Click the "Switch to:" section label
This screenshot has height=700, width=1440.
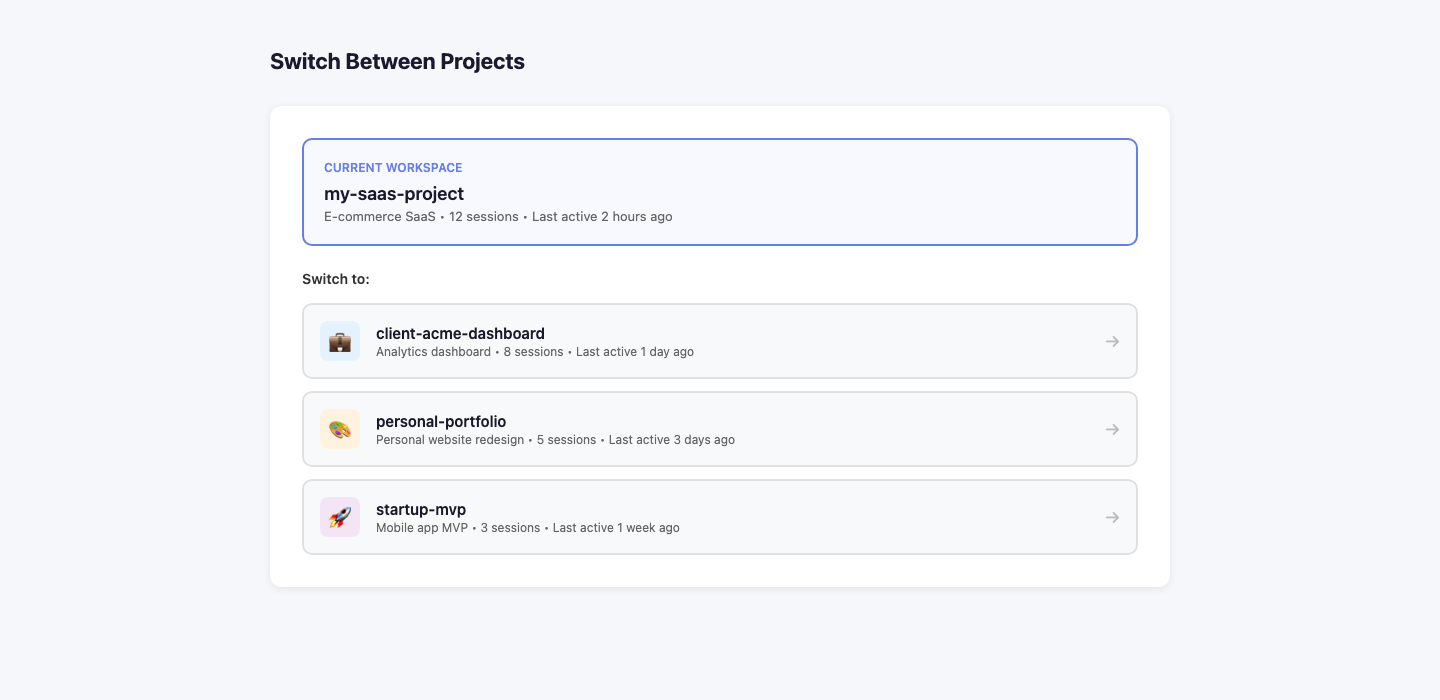tap(336, 279)
